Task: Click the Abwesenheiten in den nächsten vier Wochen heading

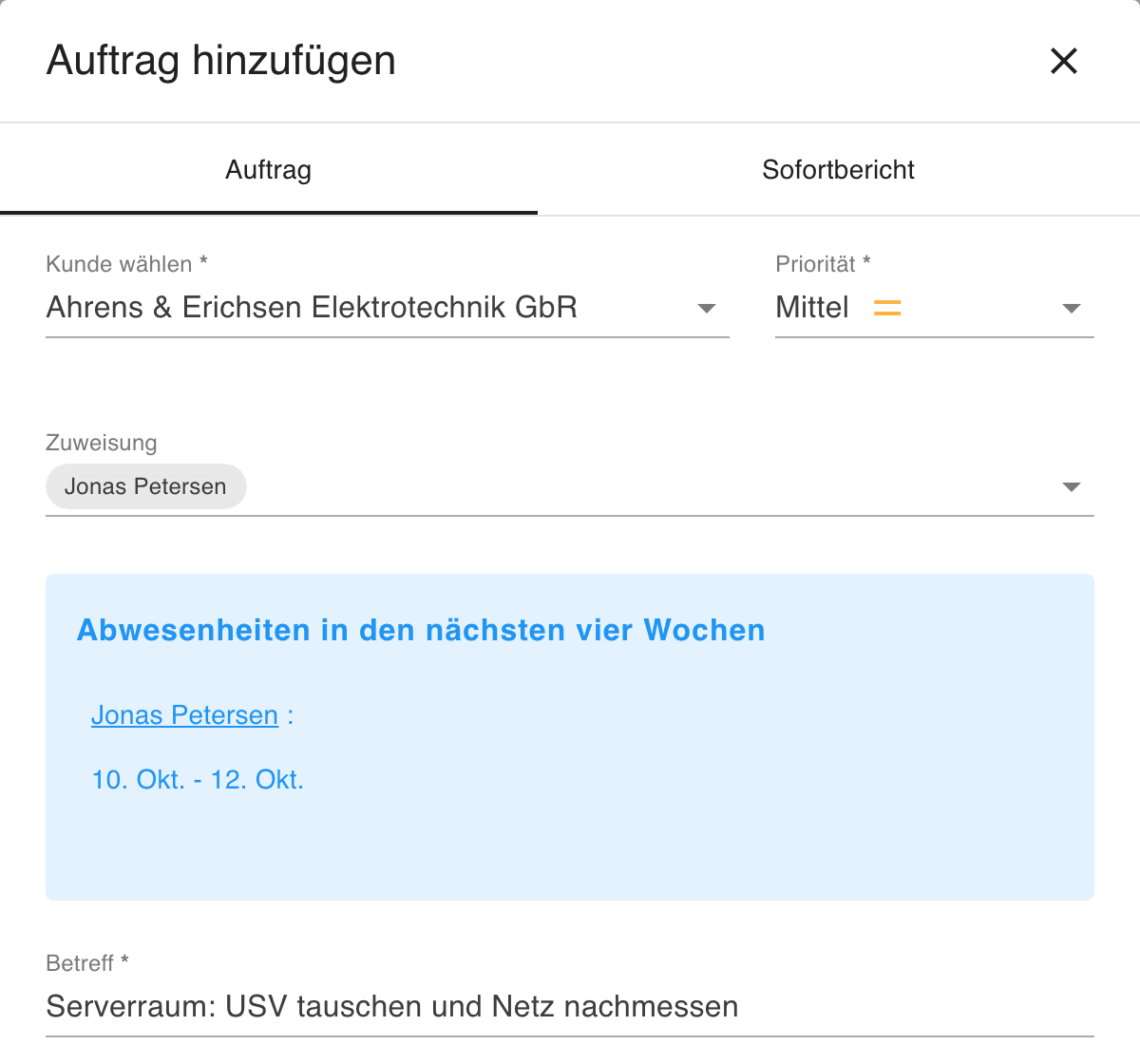Action: [x=421, y=631]
